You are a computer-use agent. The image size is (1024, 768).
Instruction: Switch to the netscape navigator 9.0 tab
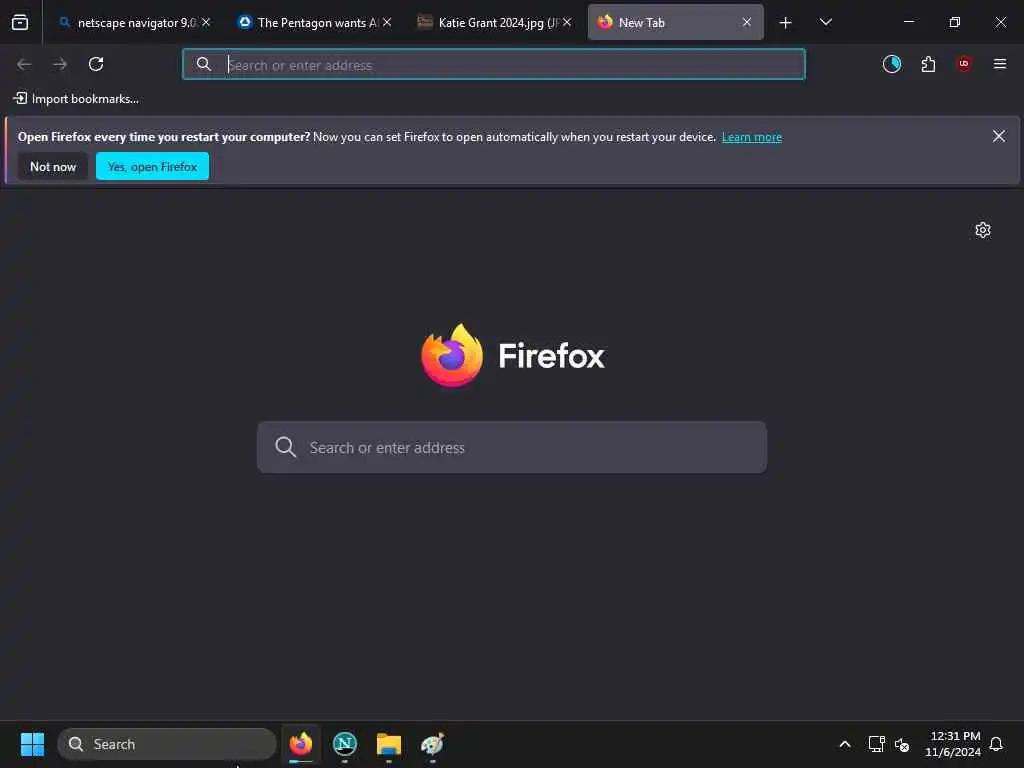coord(135,23)
